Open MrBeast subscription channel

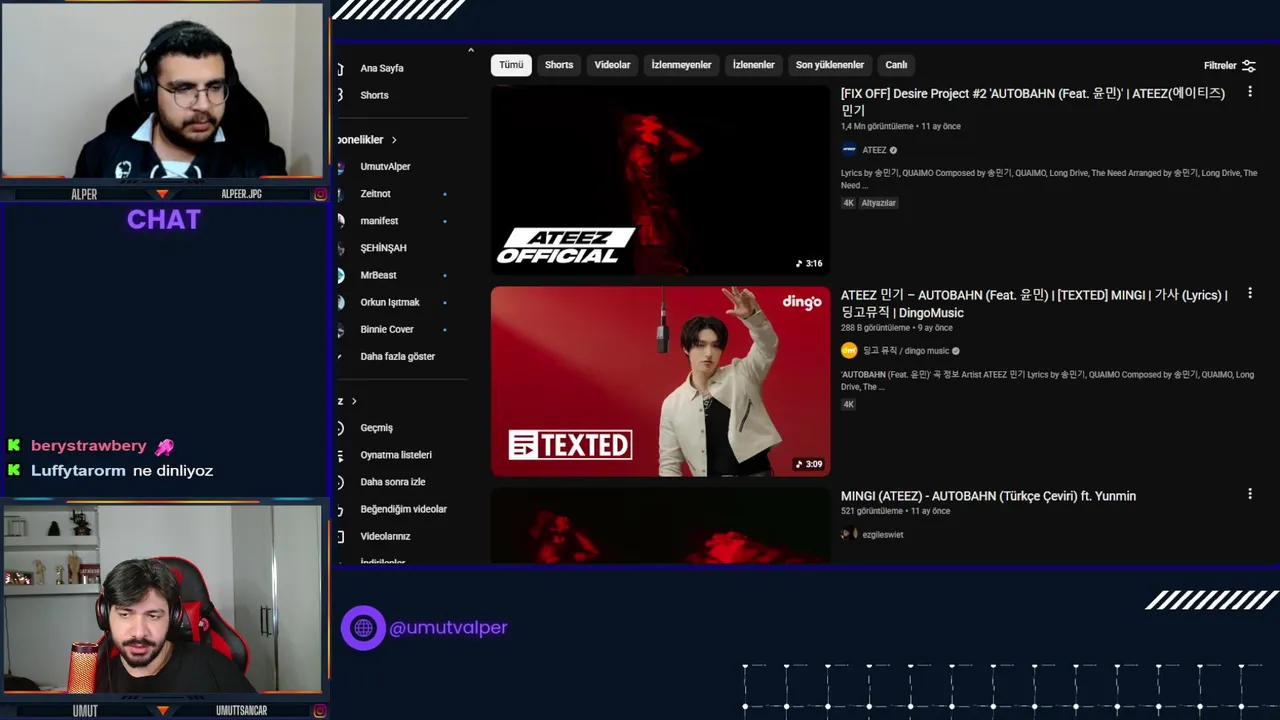coord(378,275)
